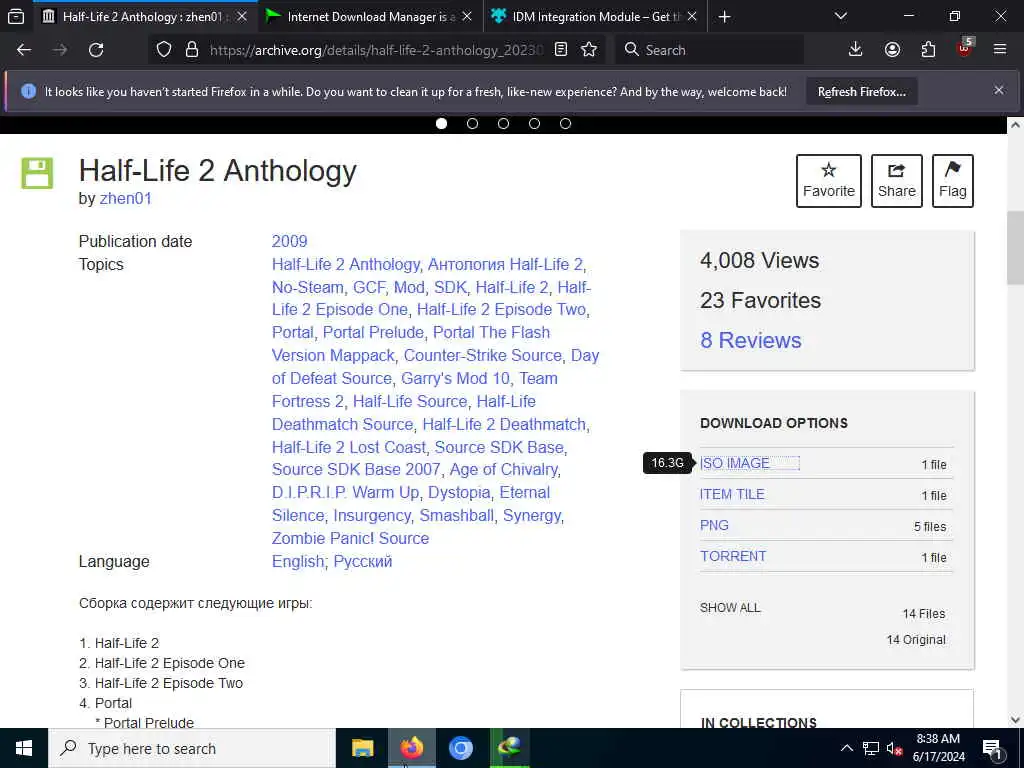Click the forward navigation arrow
1024x768 pixels.
point(60,50)
